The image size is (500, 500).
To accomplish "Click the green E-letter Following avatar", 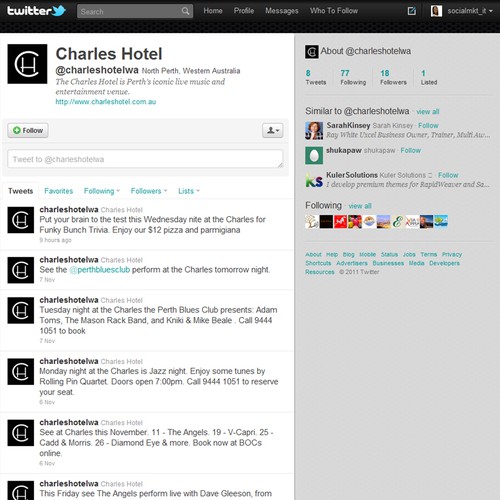I will click(398, 222).
